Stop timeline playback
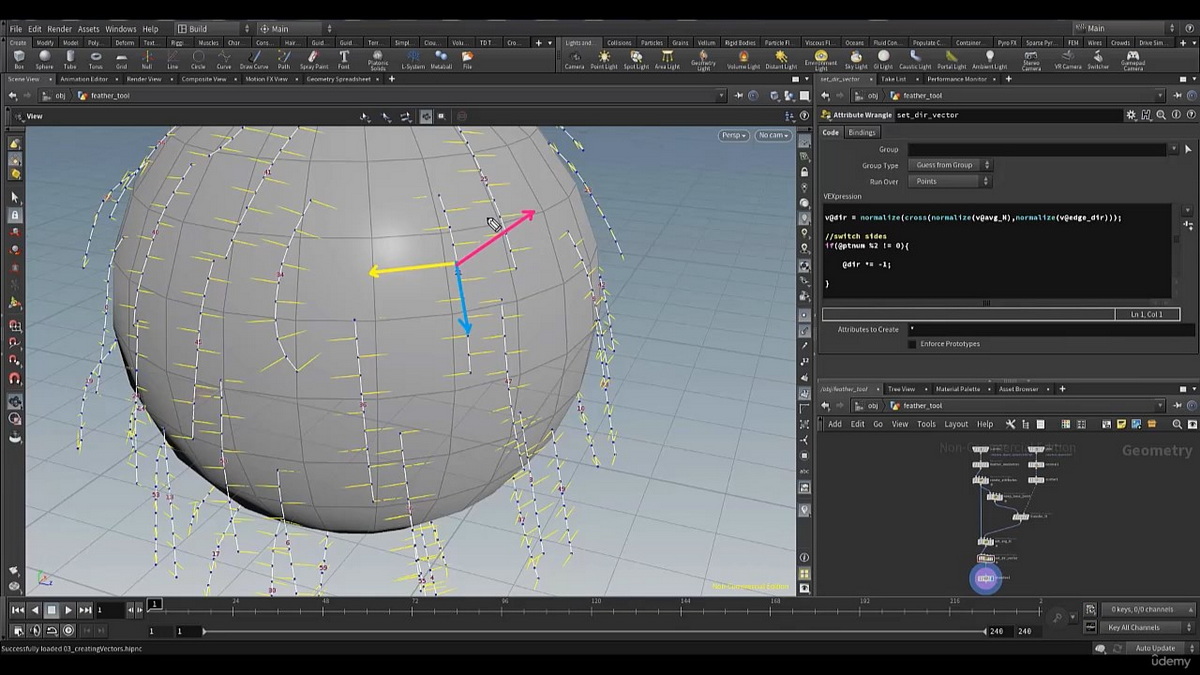1200x675 pixels. [x=51, y=610]
